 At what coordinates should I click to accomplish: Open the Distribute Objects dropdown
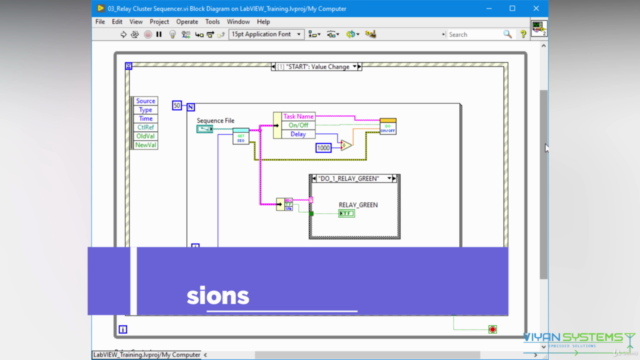coord(333,35)
